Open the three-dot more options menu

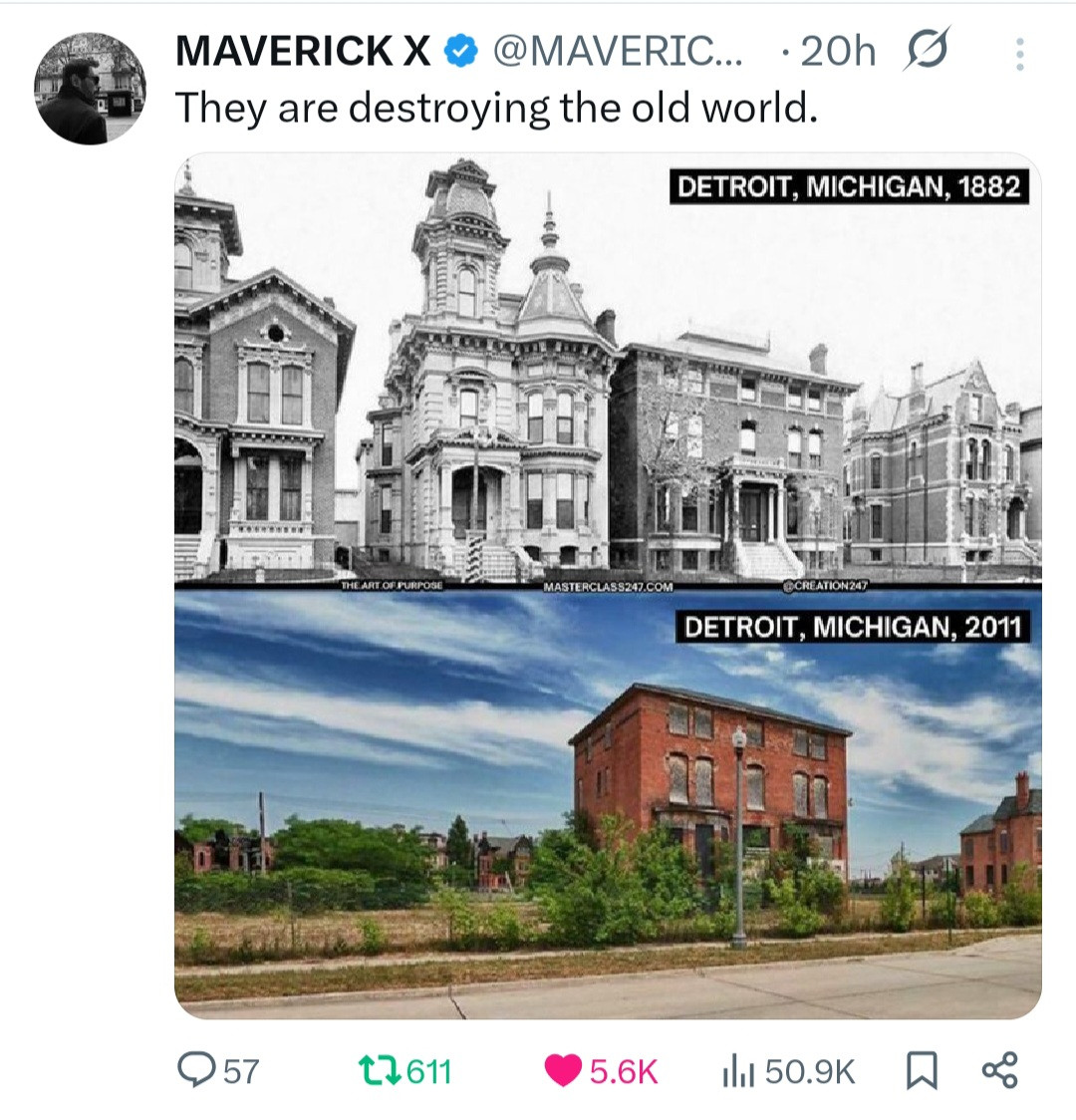pos(1019,54)
